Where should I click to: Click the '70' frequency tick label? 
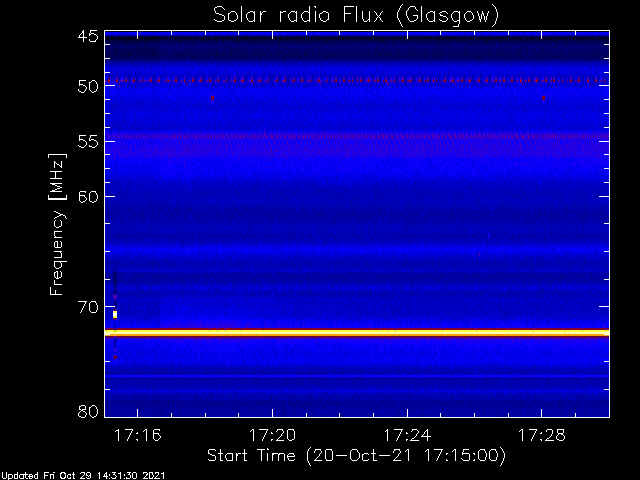[88, 307]
